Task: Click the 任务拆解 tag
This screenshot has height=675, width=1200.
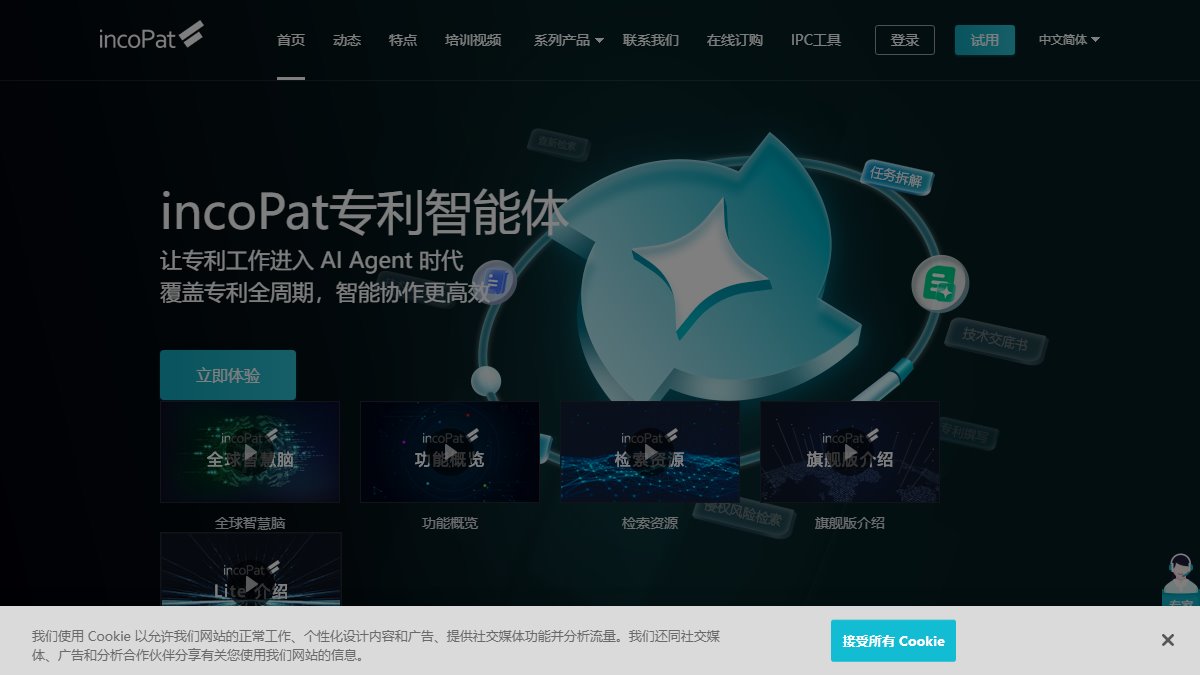Action: (x=896, y=178)
